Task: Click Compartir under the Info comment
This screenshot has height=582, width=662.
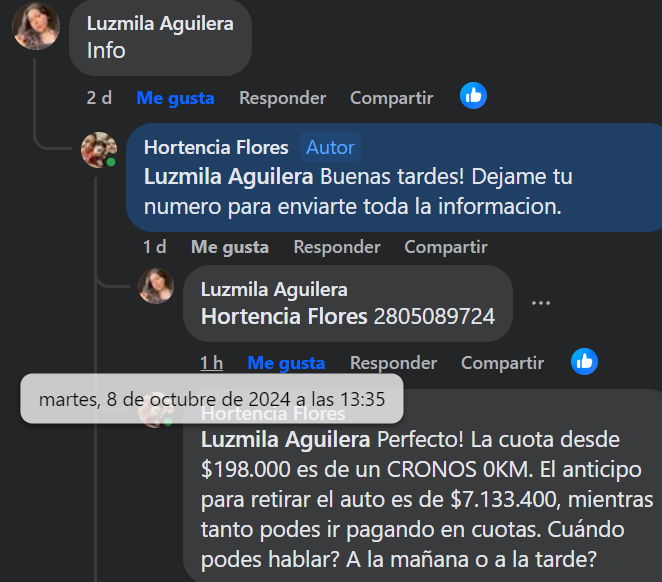Action: 391,98
